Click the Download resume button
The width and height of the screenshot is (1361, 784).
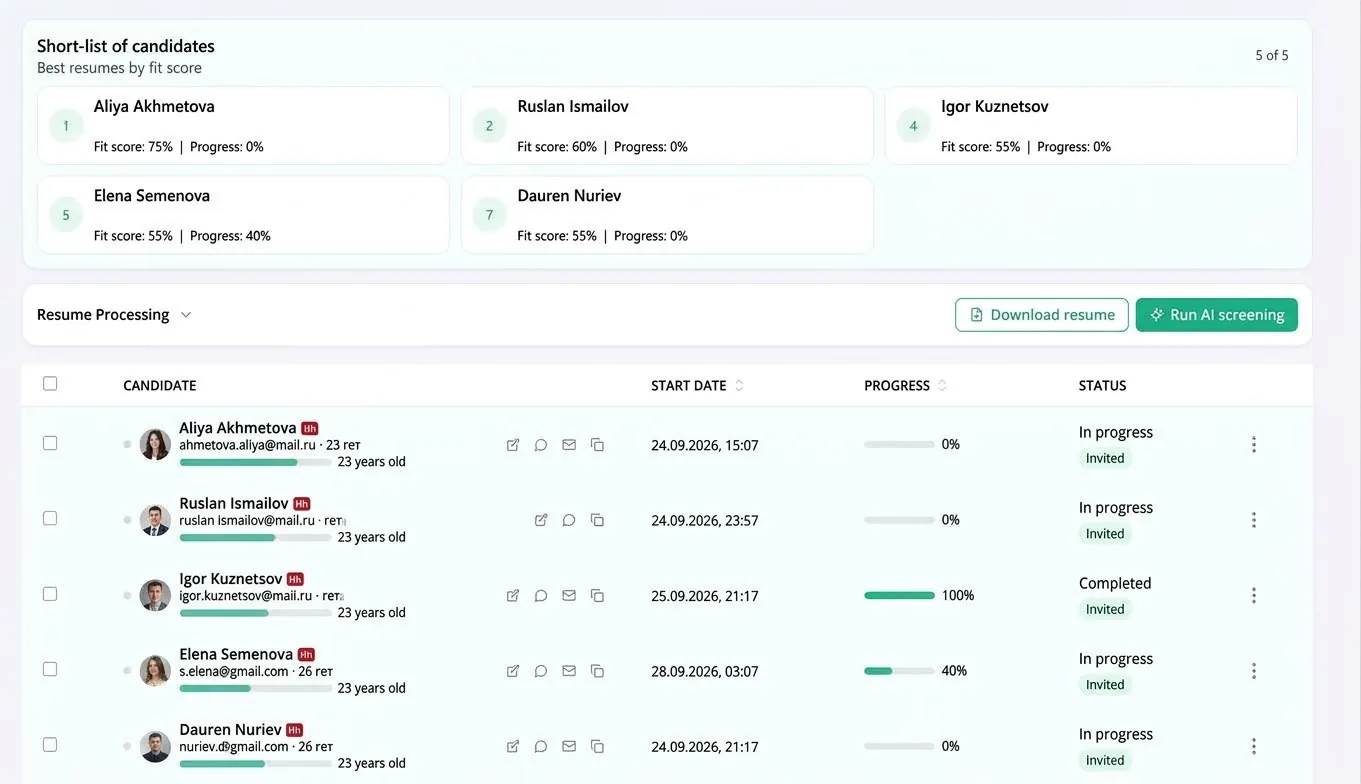coord(1042,315)
